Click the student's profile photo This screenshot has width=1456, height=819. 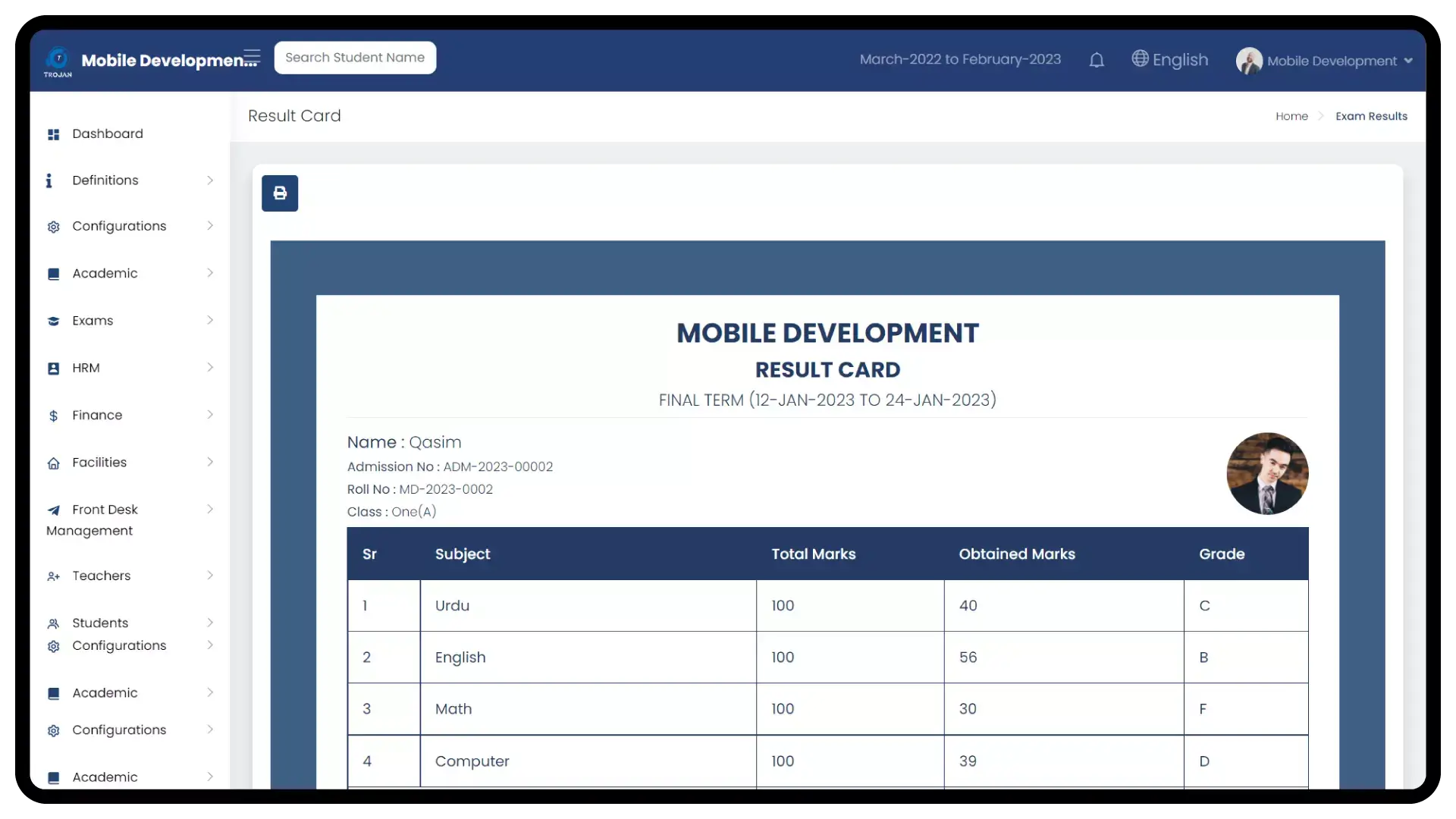(1267, 474)
